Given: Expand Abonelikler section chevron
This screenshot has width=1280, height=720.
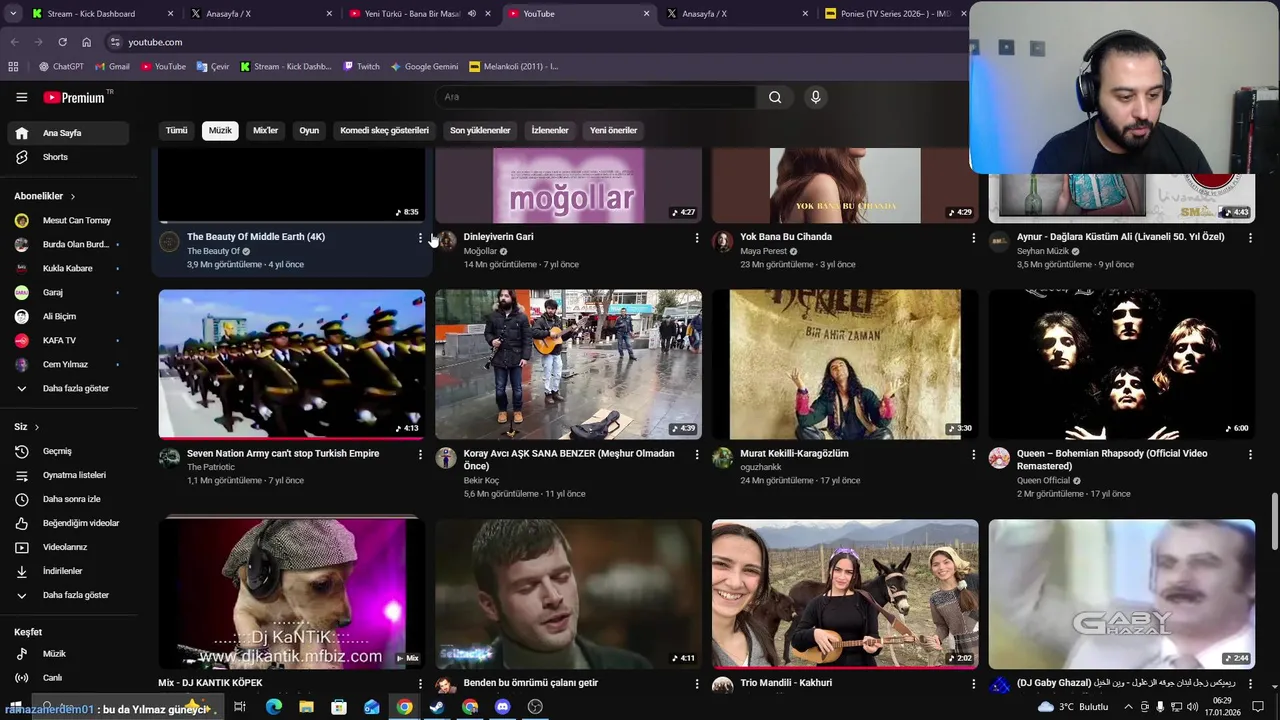Looking at the screenshot, I should [x=73, y=197].
